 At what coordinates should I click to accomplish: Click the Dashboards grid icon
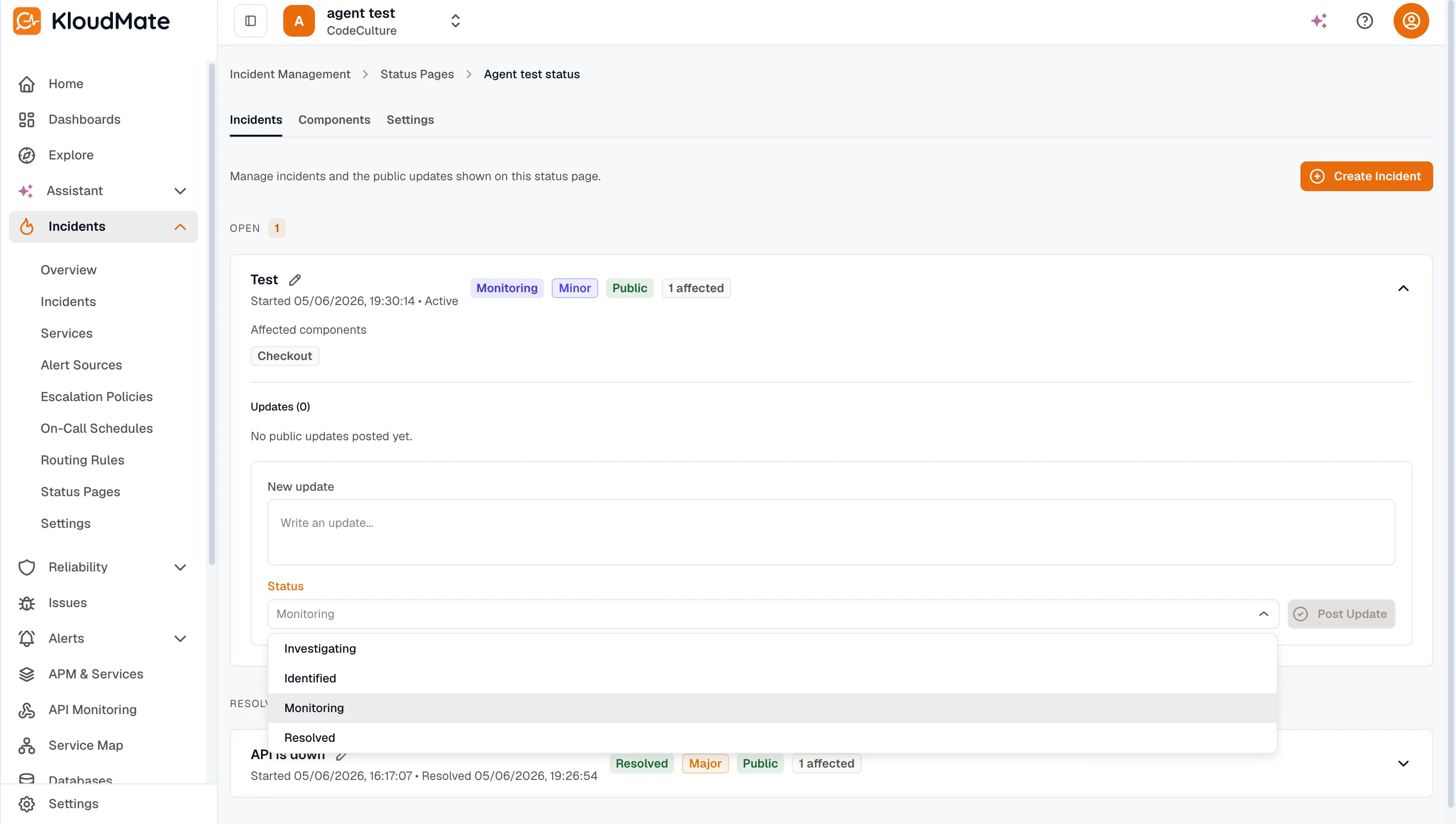pos(27,119)
